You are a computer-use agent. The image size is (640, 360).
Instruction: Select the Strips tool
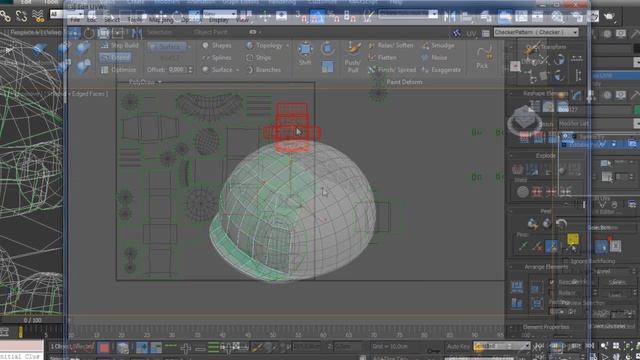(259, 58)
